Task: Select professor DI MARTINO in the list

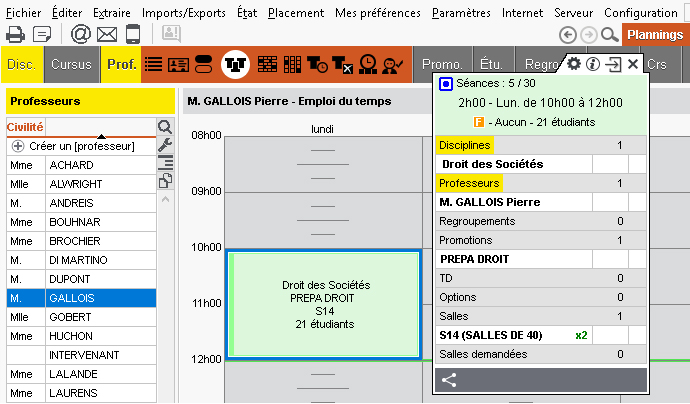Action: pyautogui.click(x=81, y=260)
